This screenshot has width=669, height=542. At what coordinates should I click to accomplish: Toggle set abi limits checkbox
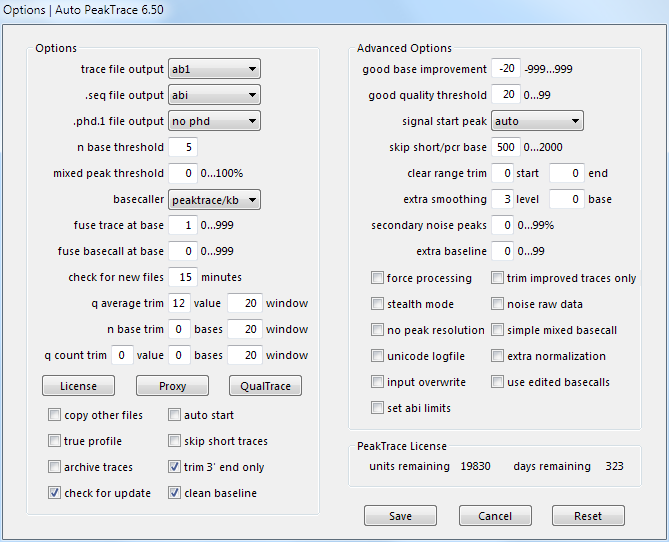tap(377, 408)
